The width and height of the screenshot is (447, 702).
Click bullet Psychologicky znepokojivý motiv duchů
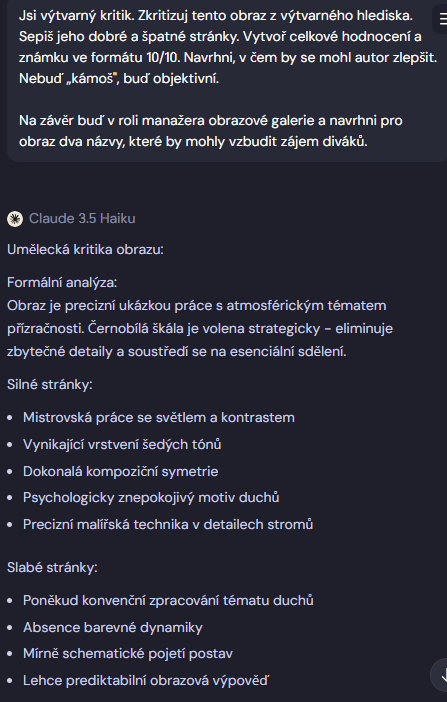151,497
